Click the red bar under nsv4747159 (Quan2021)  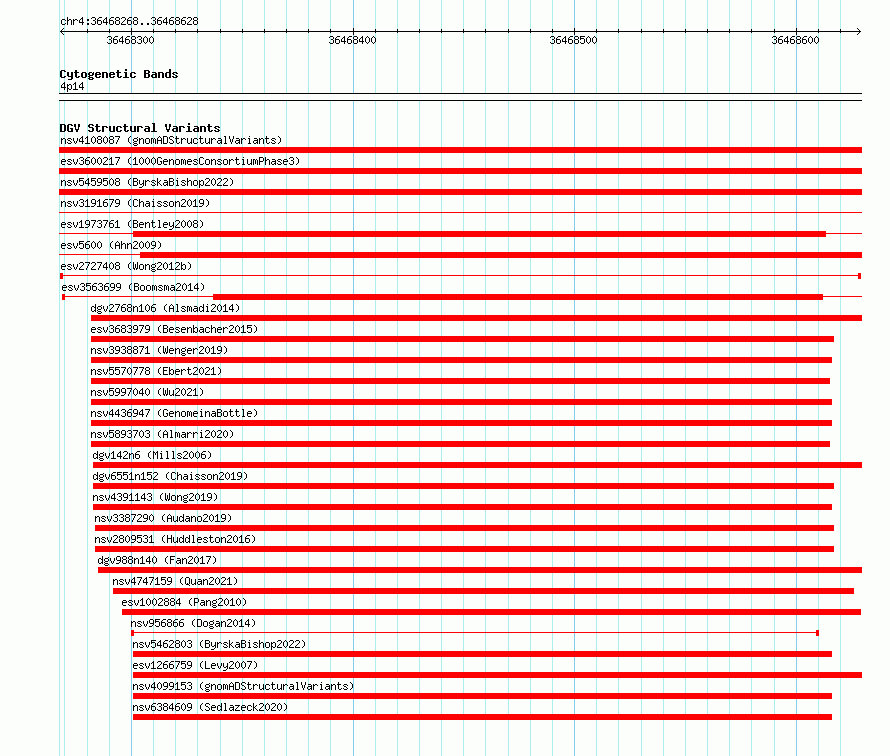click(x=483, y=591)
